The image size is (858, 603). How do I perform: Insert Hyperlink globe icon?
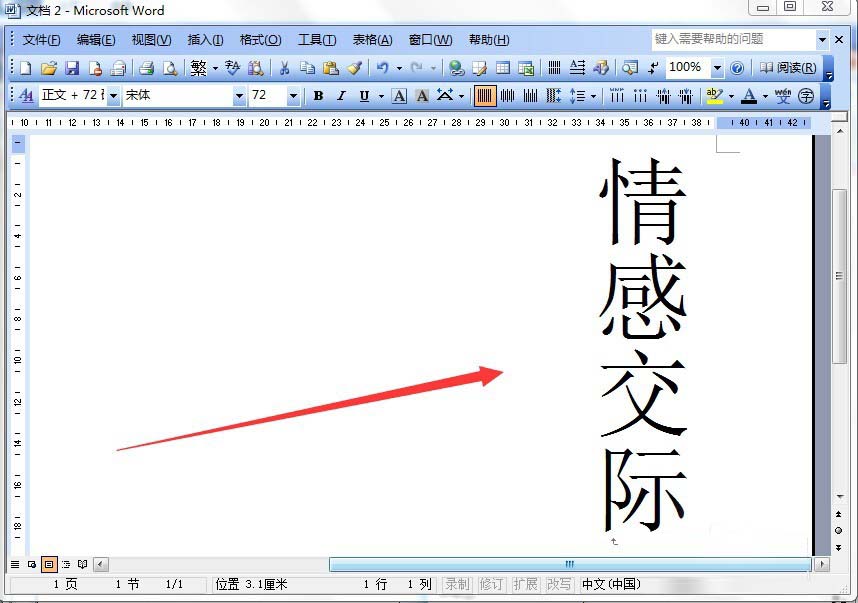[456, 68]
